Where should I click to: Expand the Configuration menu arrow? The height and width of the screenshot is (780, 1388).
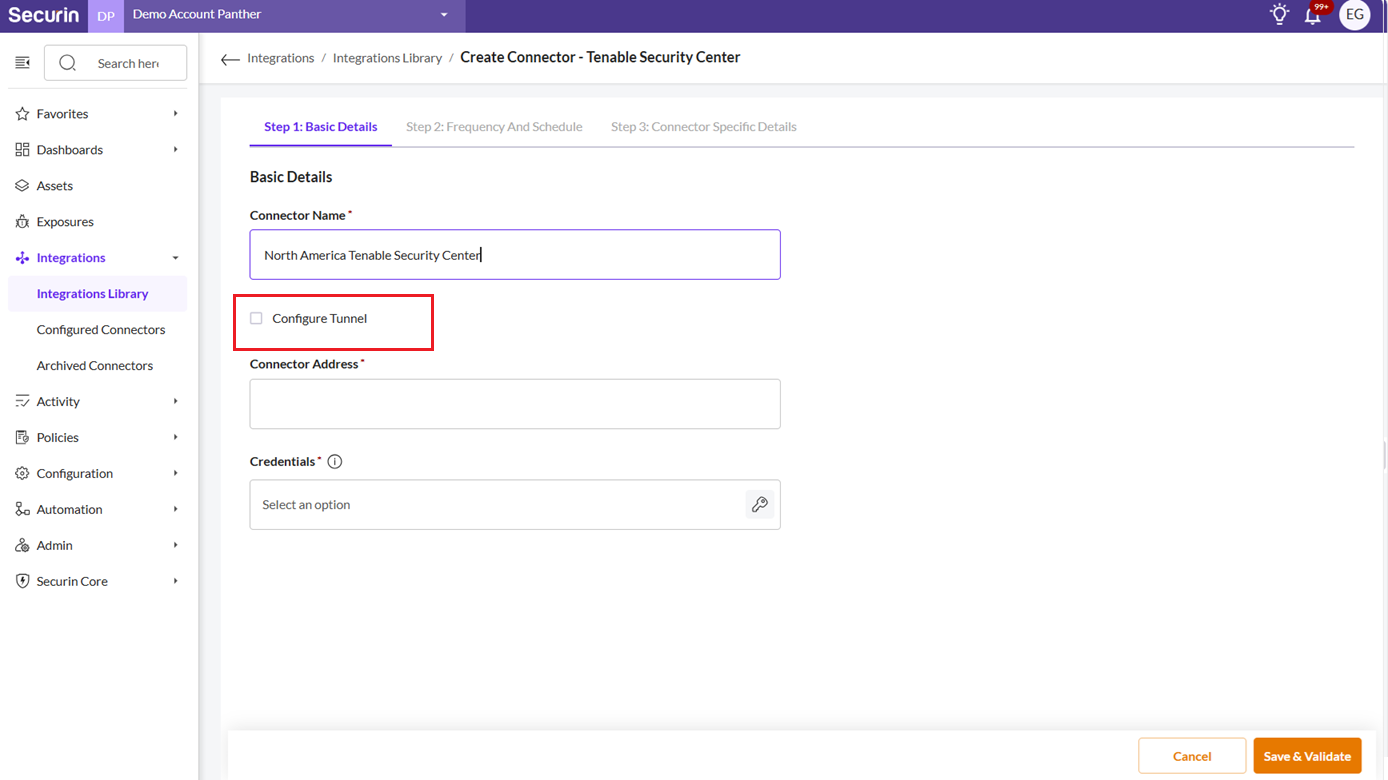click(x=175, y=474)
